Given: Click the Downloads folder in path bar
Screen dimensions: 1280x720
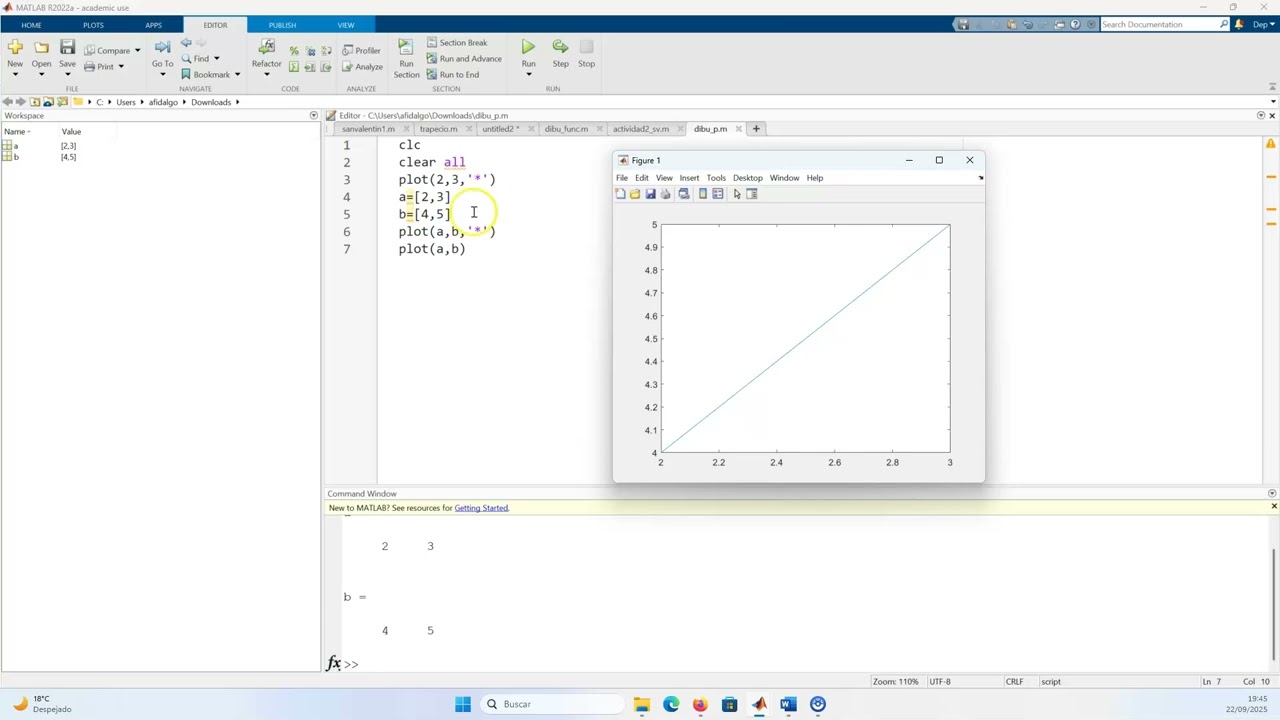Looking at the screenshot, I should [211, 102].
